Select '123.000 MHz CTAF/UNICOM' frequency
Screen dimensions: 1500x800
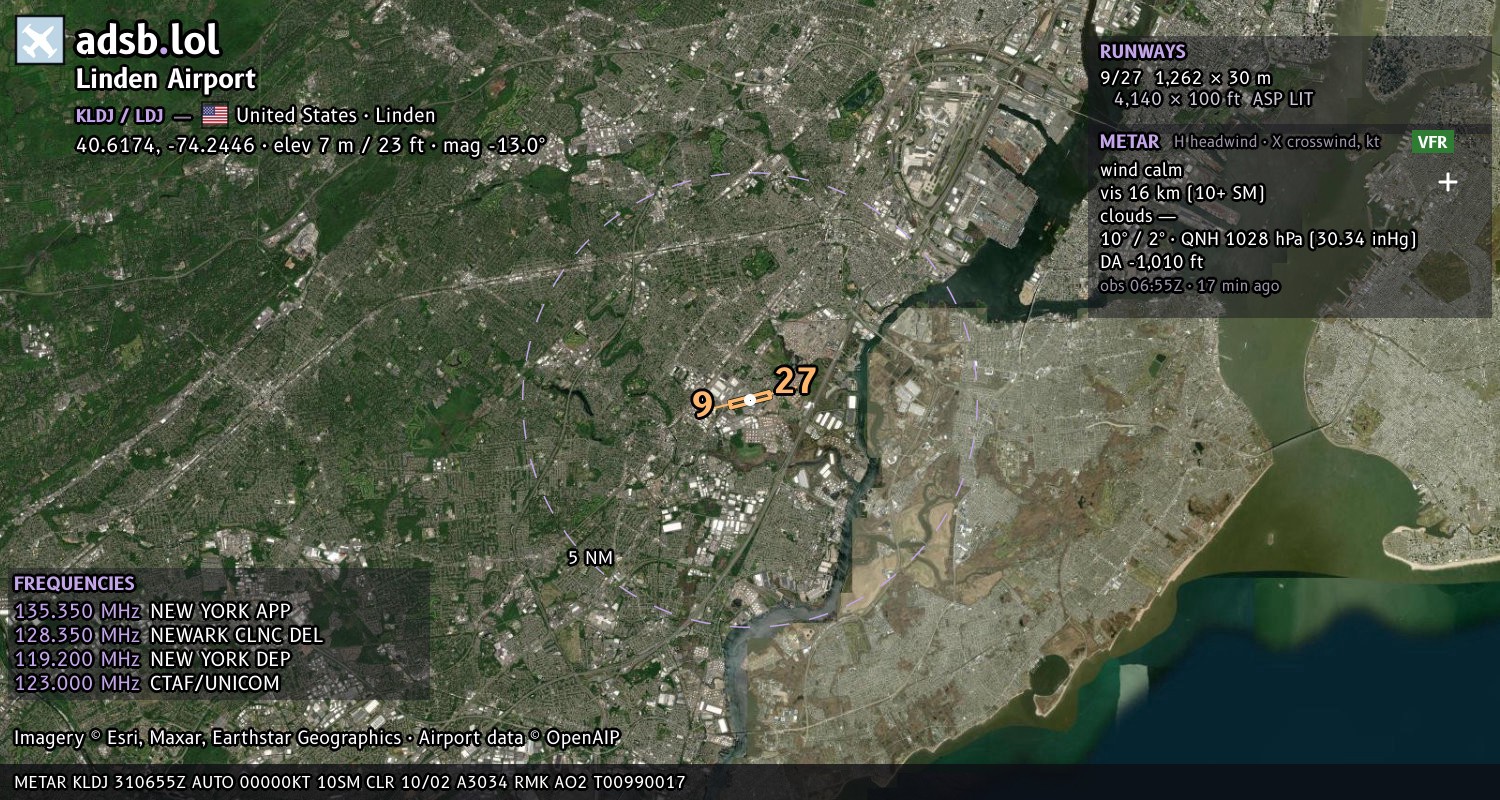tap(147, 683)
